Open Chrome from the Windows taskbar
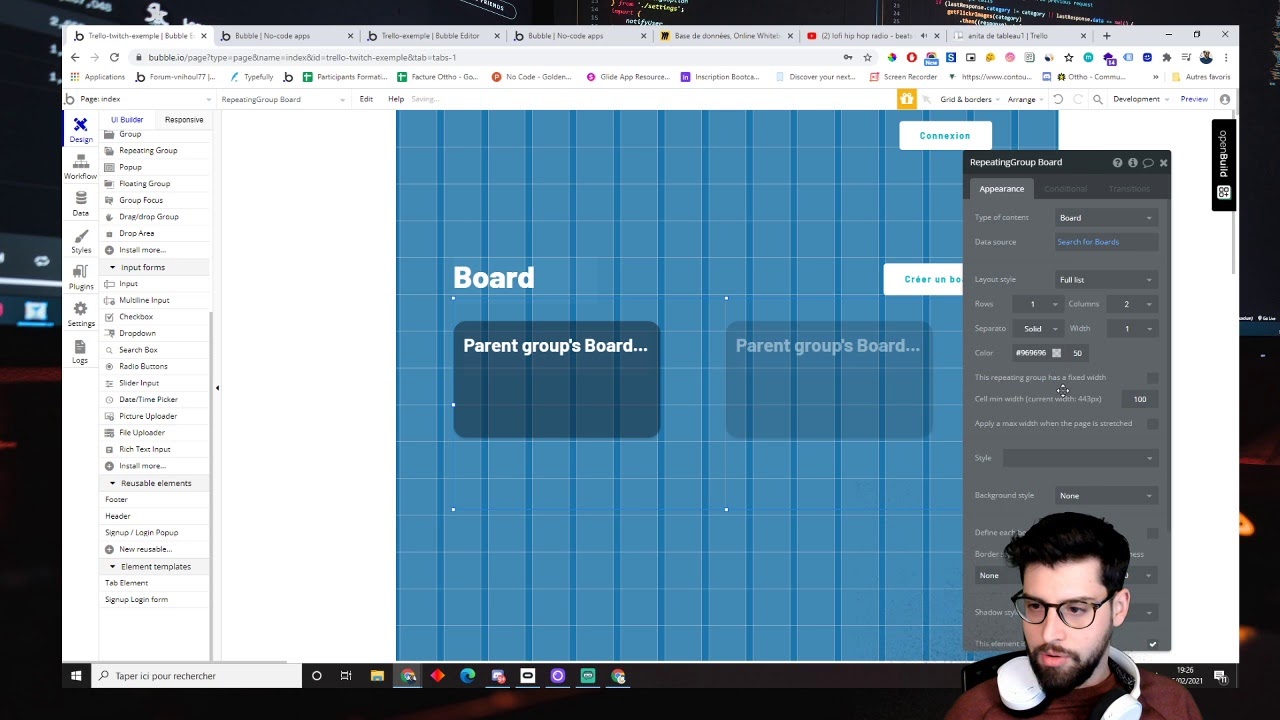 pyautogui.click(x=409, y=676)
